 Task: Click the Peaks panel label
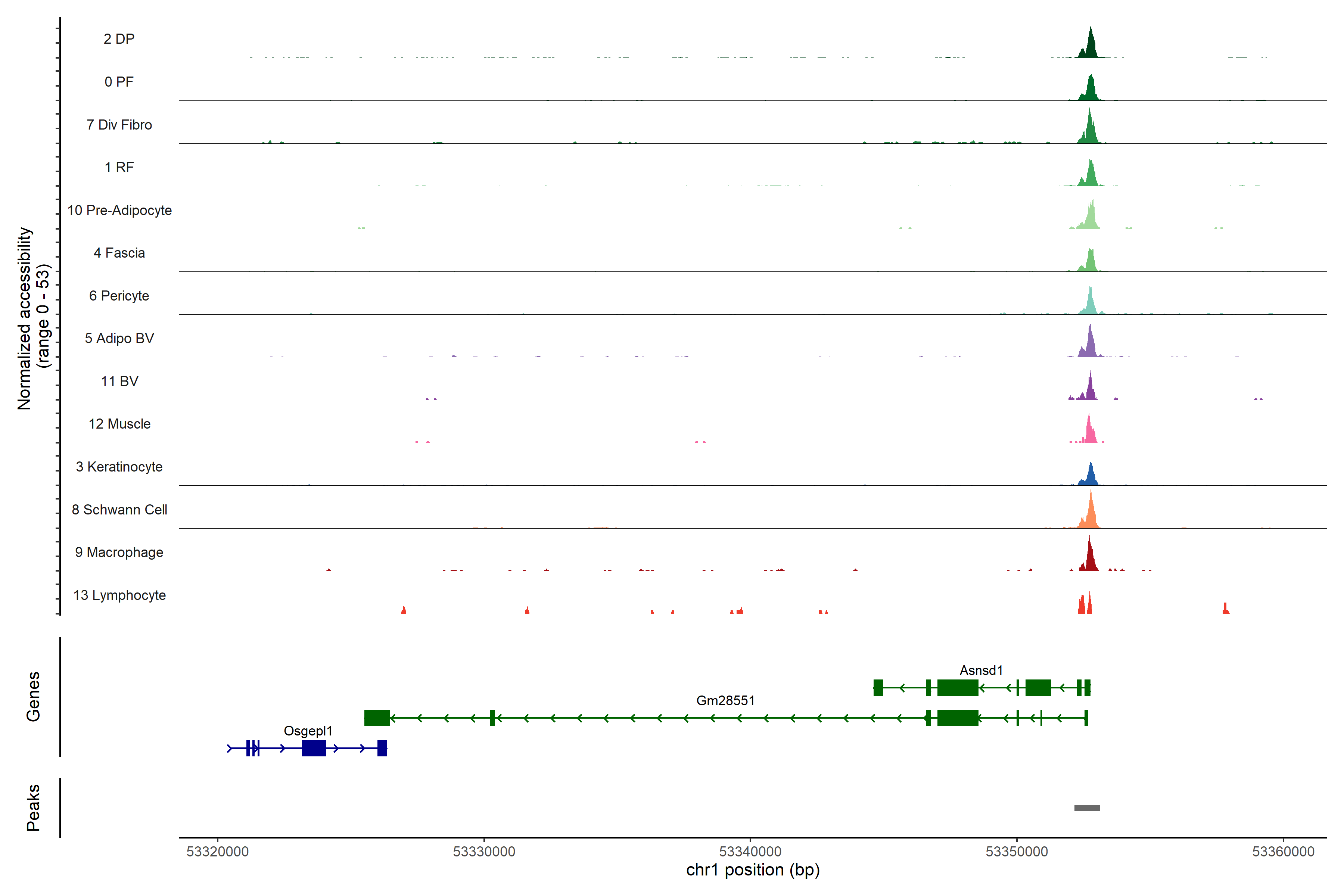tap(33, 808)
